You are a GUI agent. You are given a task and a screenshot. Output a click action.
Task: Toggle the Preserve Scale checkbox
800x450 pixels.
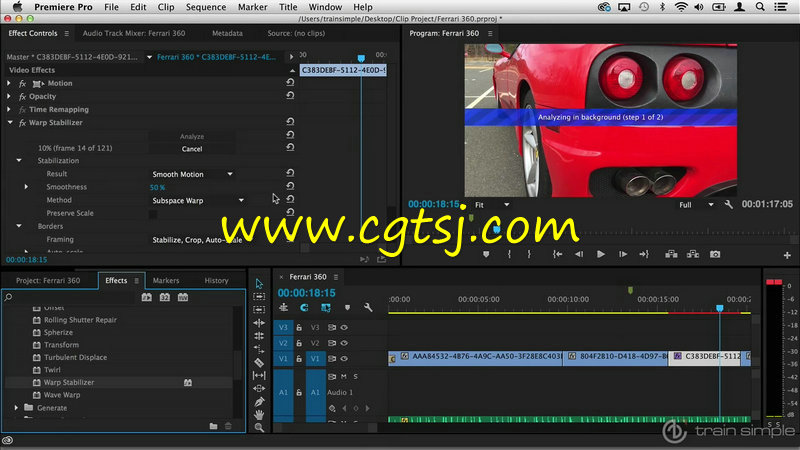[153, 214]
